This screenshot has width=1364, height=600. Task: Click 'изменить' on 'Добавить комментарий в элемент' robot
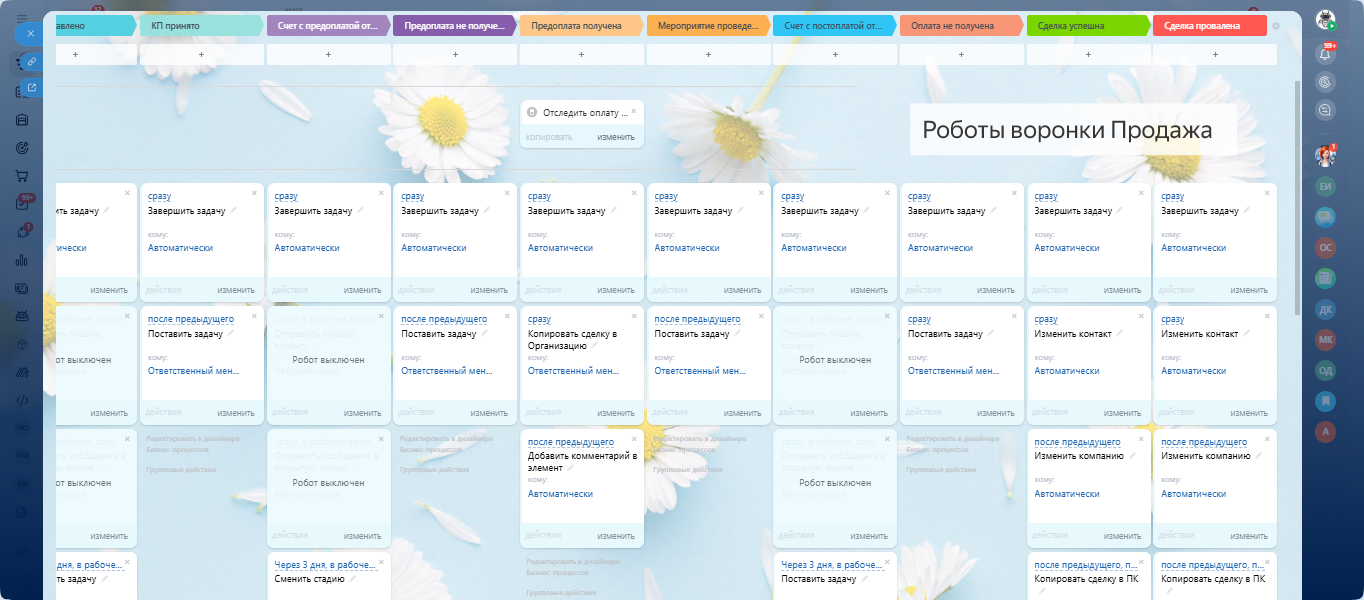pyautogui.click(x=616, y=536)
